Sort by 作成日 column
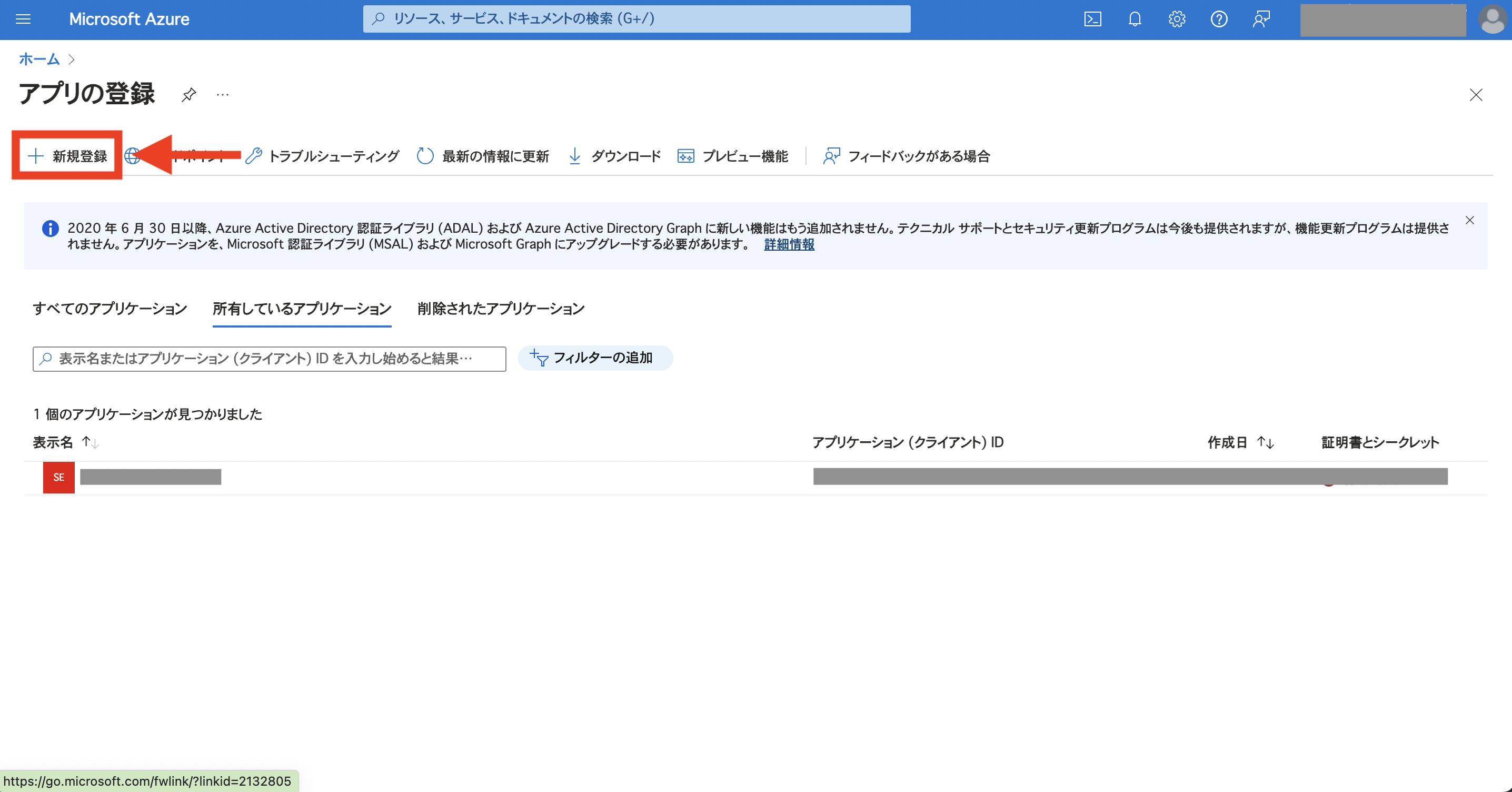Viewport: 1512px width, 792px height. (1240, 443)
